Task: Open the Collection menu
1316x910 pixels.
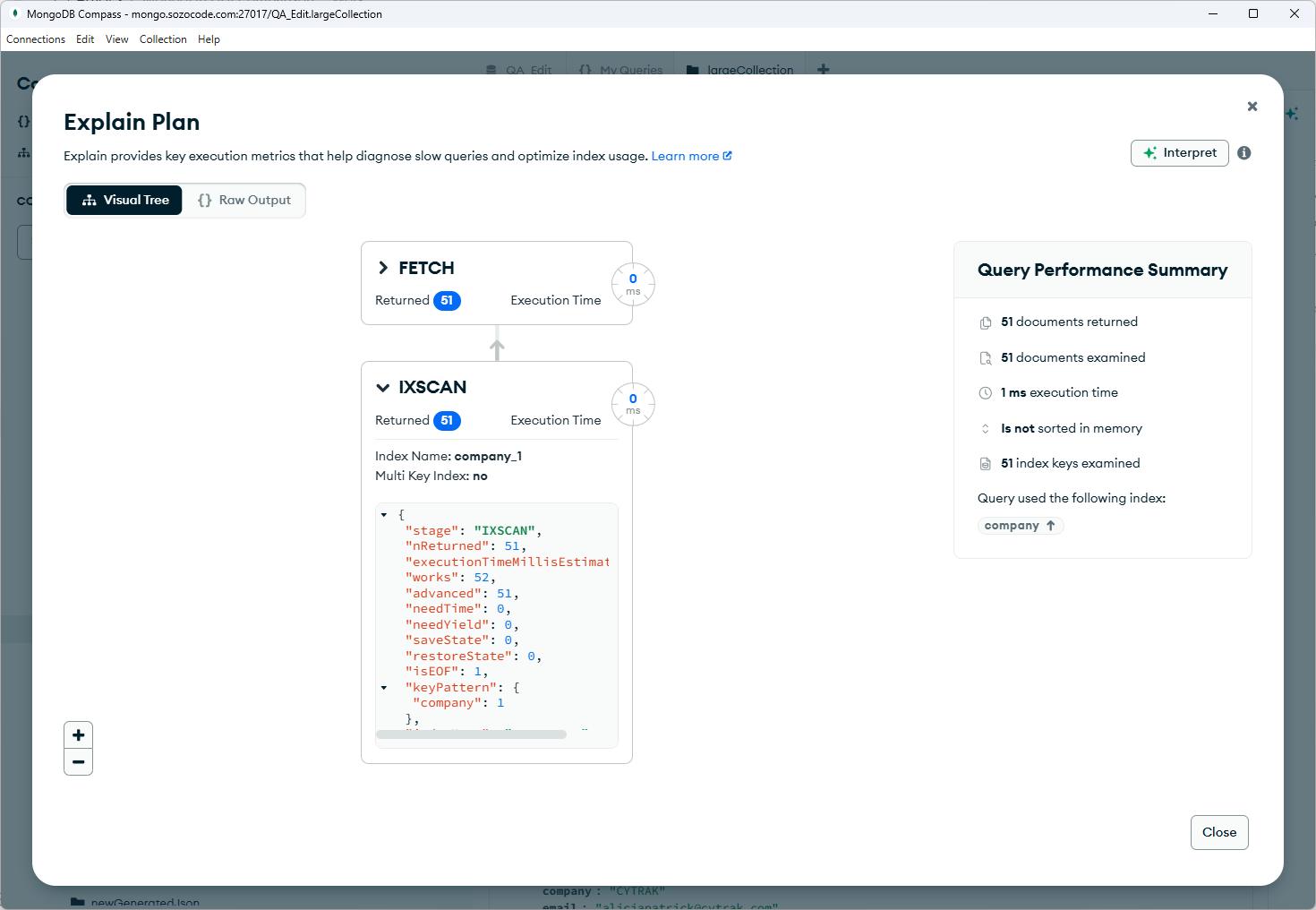Action: click(163, 39)
